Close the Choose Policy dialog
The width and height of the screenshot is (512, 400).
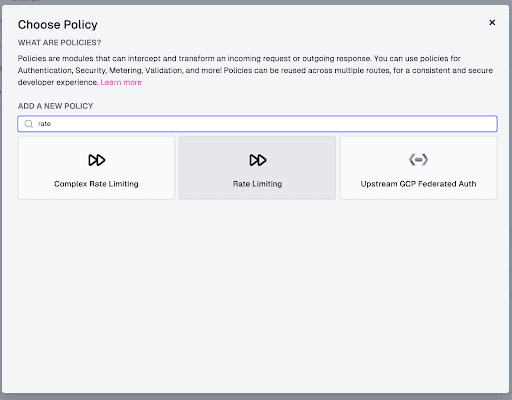(492, 22)
